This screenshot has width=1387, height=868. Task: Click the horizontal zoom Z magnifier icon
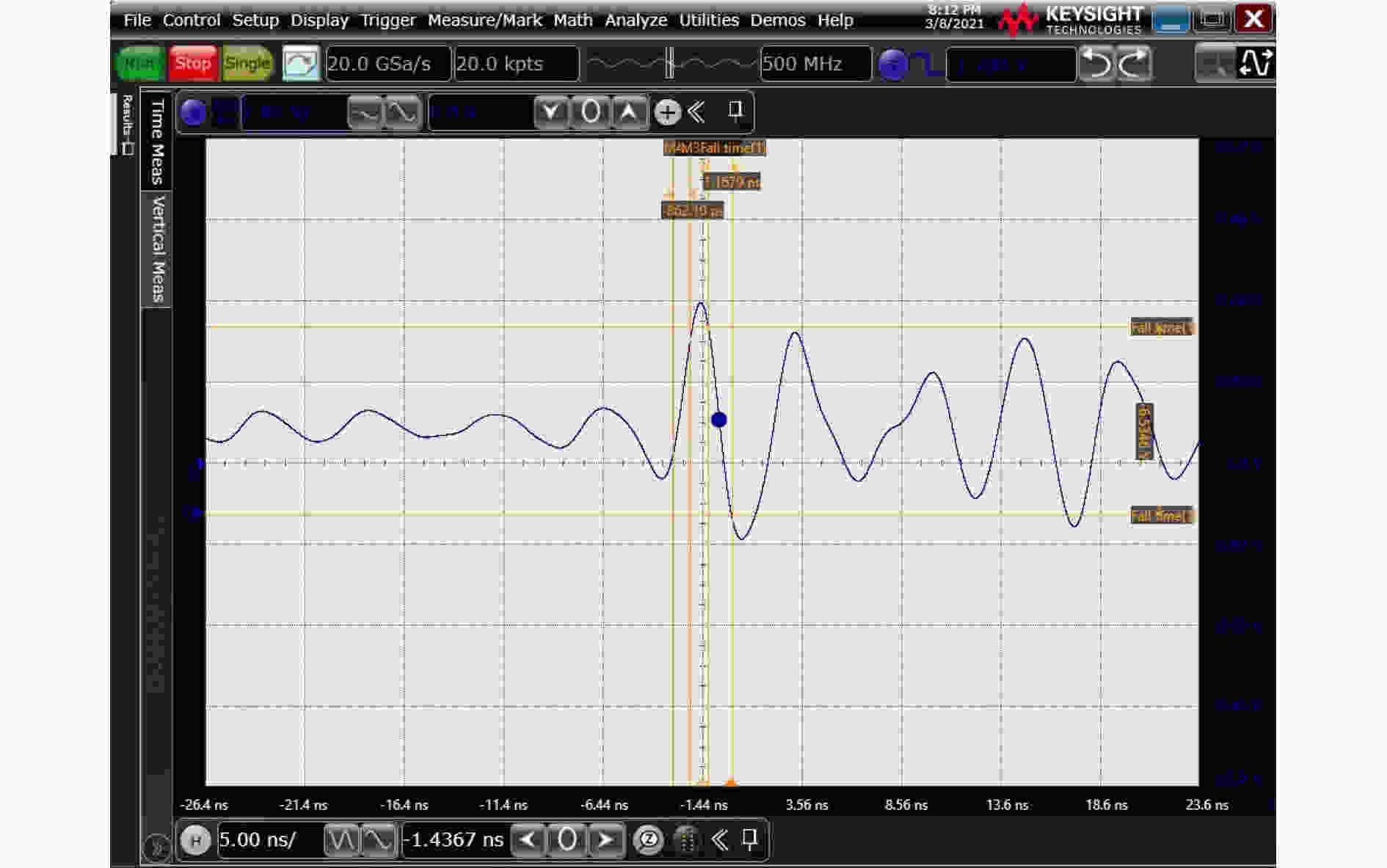(648, 839)
